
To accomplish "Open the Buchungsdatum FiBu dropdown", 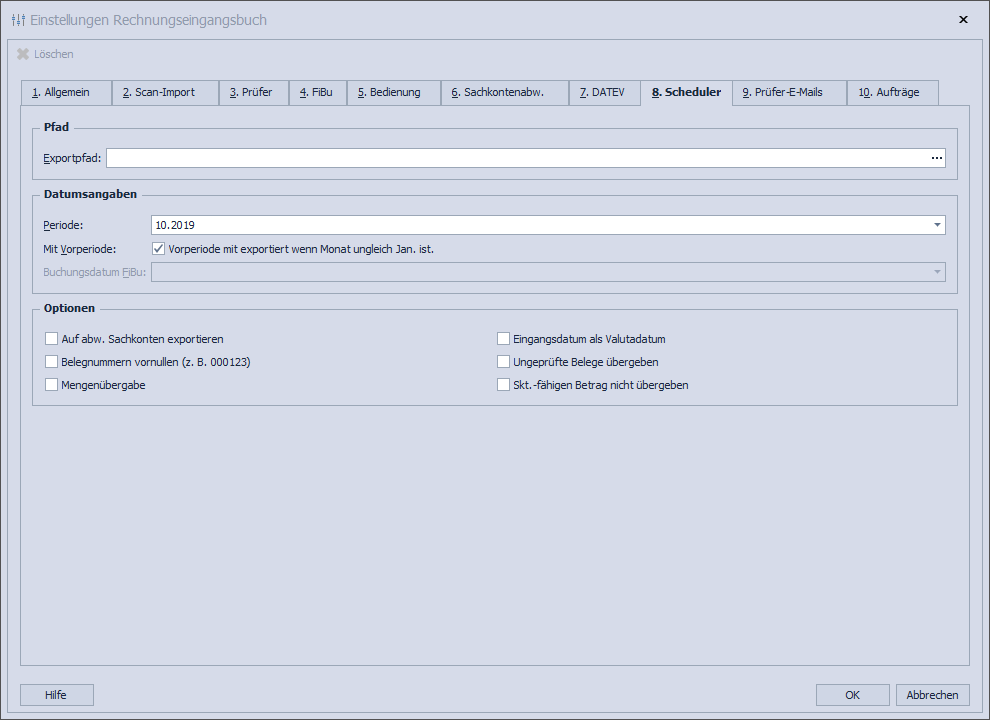I will 937,272.
